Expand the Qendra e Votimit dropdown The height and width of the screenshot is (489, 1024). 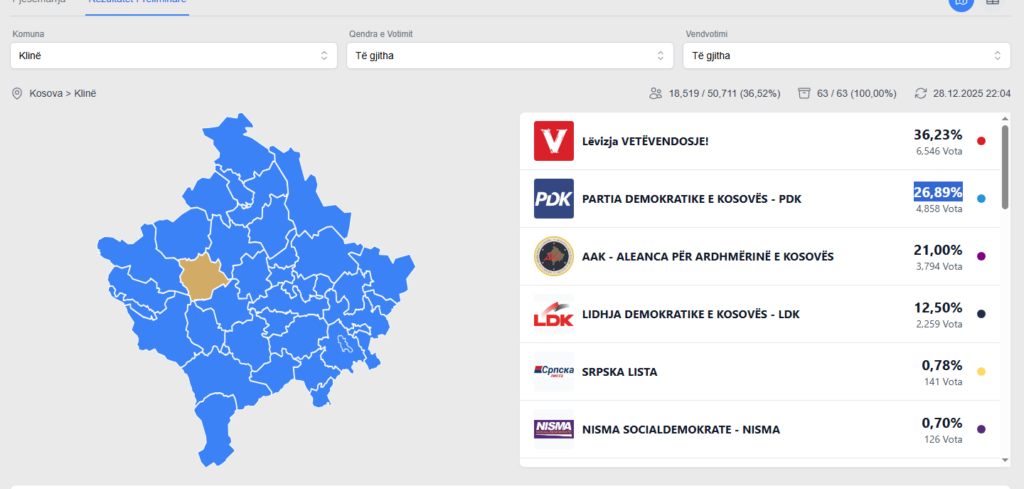pos(509,55)
